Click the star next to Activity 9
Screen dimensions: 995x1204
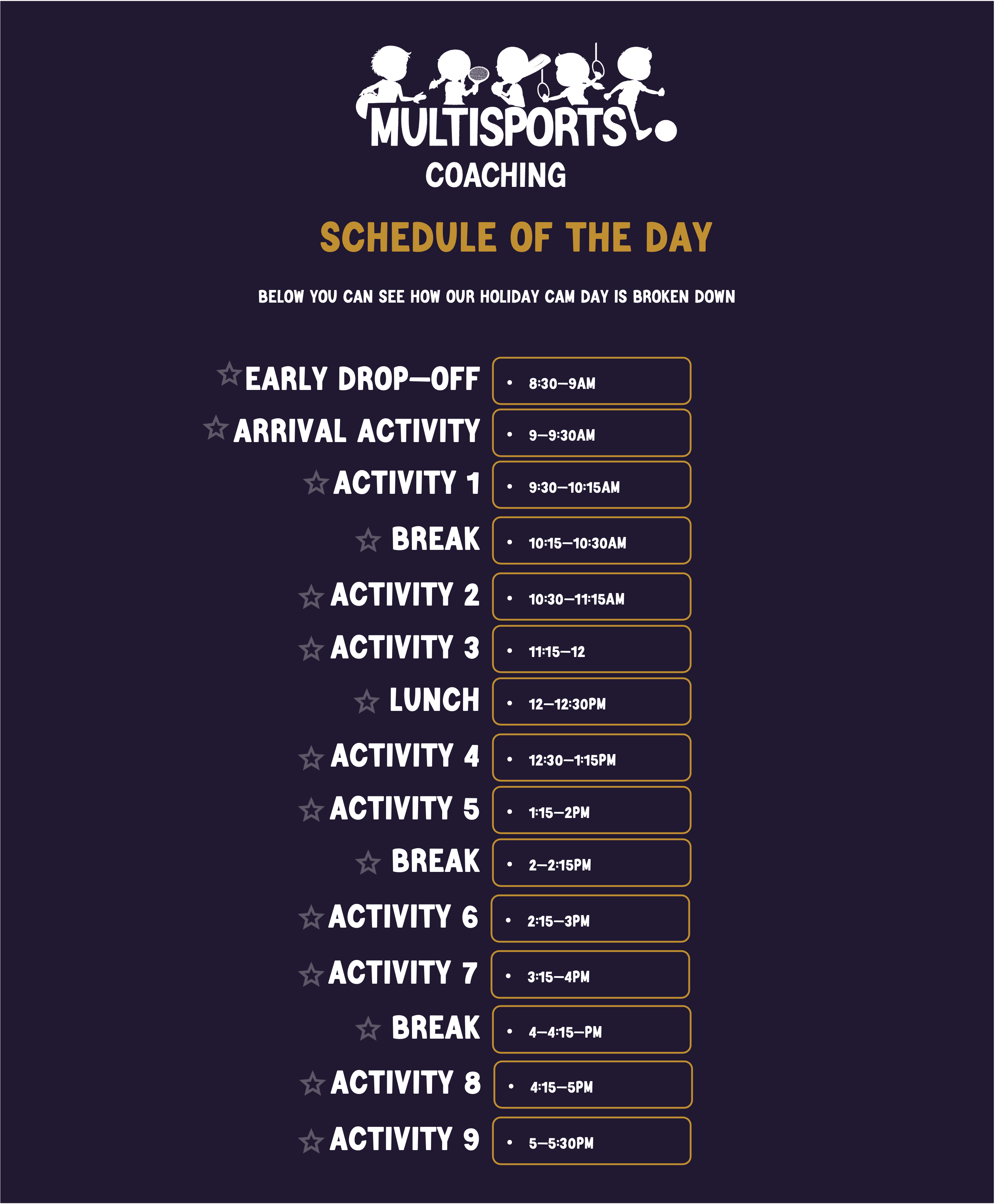(x=311, y=1141)
